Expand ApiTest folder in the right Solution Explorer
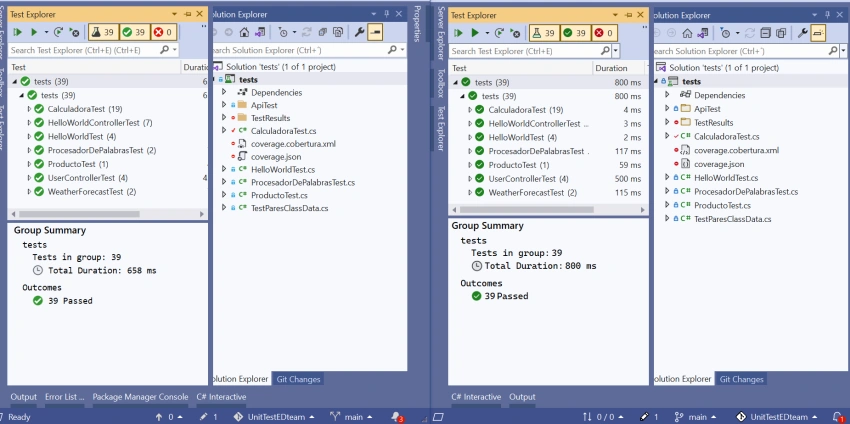Screen dimensions: 850x424 coord(667,108)
